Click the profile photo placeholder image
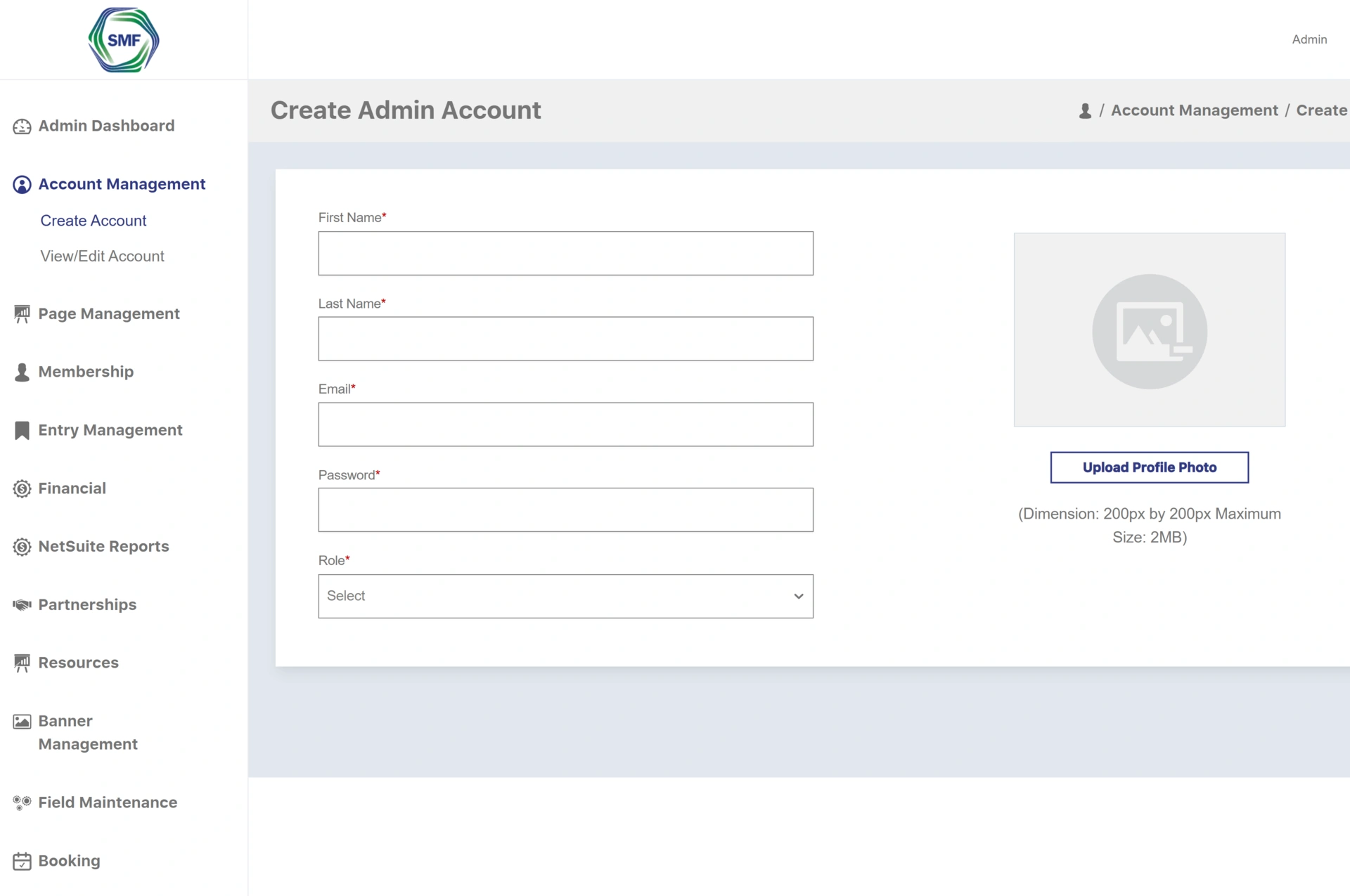 coord(1149,330)
